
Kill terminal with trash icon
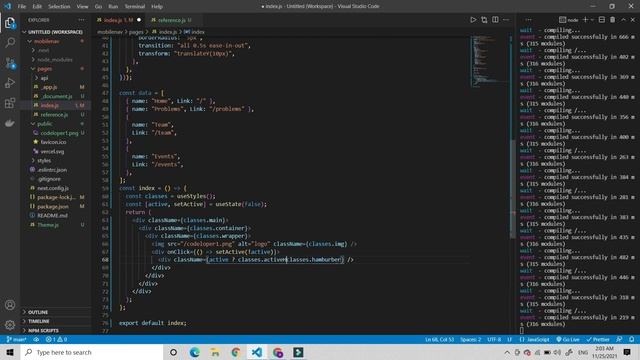613,20
